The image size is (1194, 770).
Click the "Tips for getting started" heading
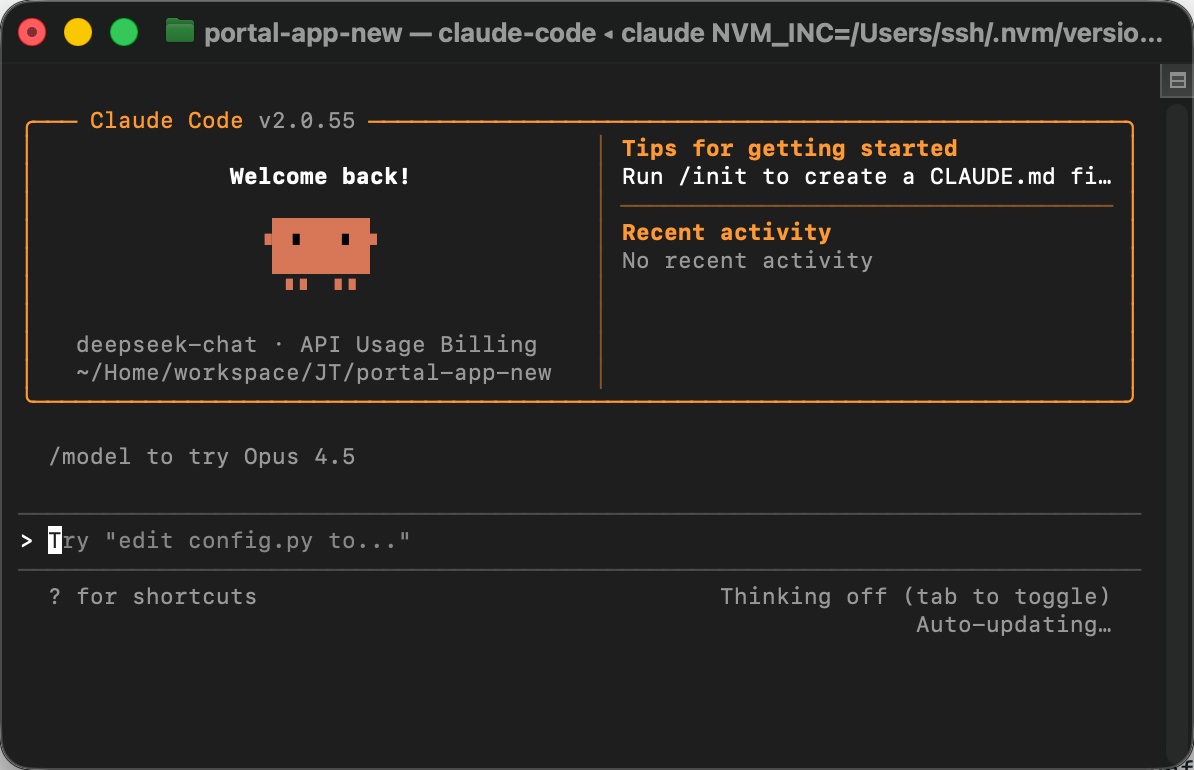(789, 148)
